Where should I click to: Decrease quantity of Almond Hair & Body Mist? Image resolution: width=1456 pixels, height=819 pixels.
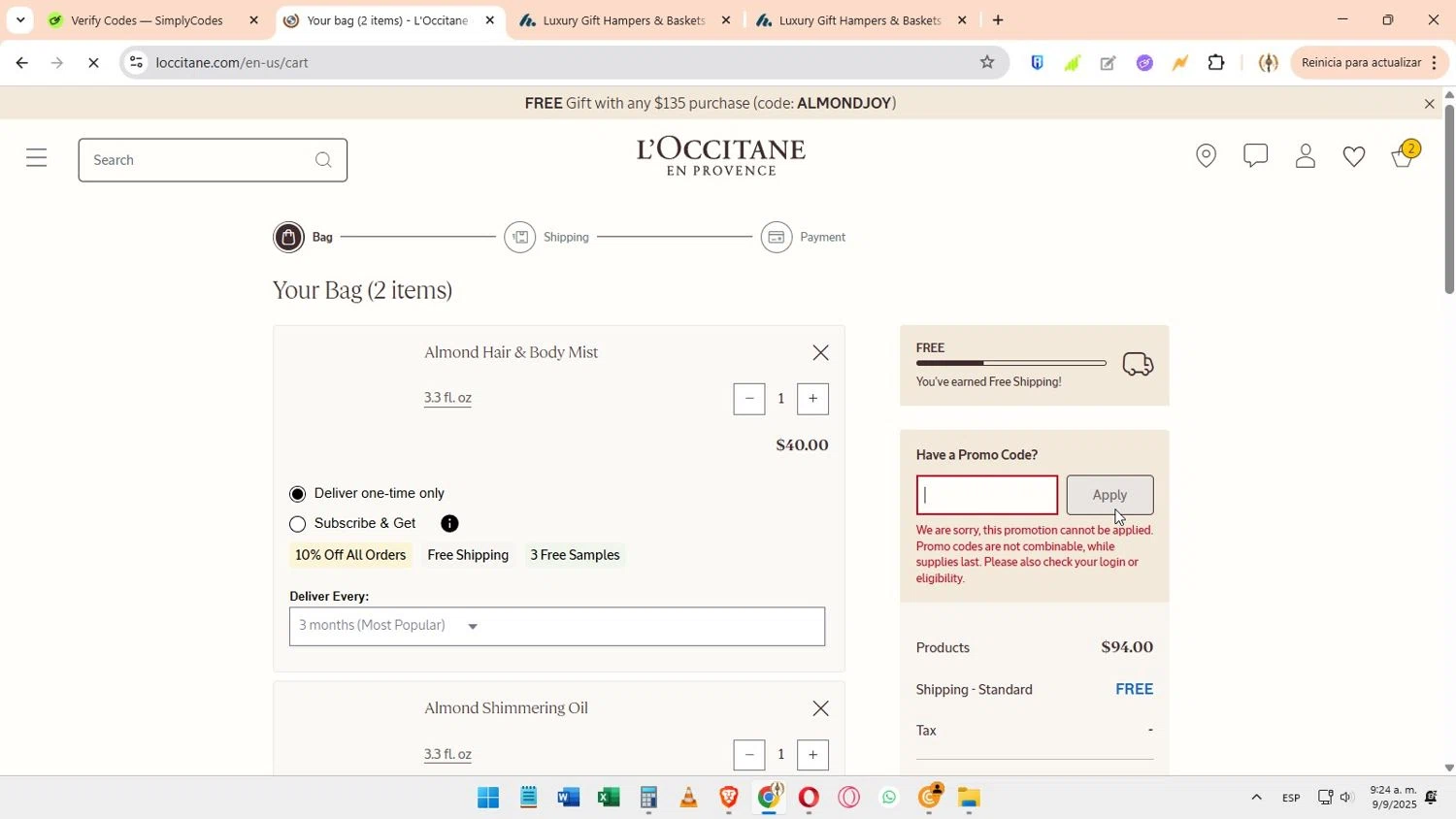click(x=749, y=399)
